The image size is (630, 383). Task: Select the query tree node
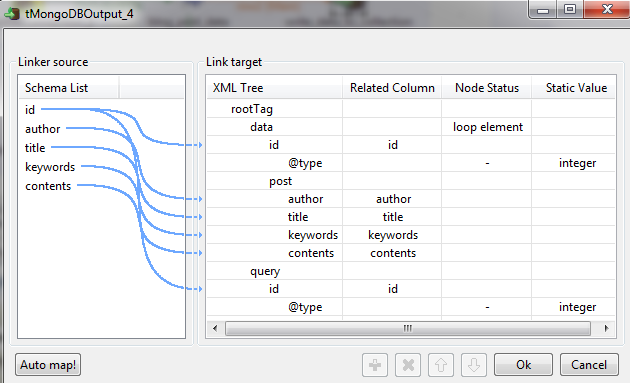pyautogui.click(x=265, y=271)
